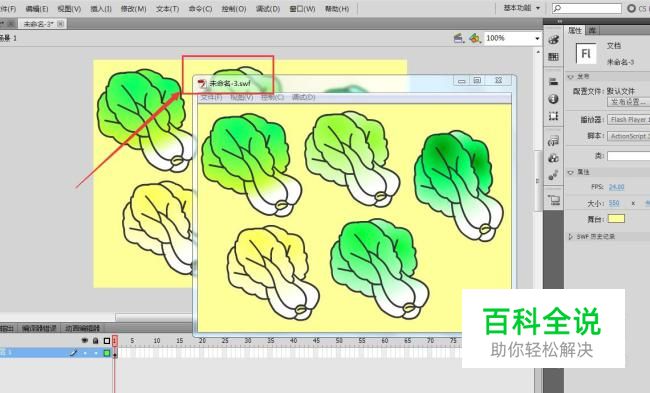
Task: Open the Swatches grid panel icon
Action: point(553,56)
